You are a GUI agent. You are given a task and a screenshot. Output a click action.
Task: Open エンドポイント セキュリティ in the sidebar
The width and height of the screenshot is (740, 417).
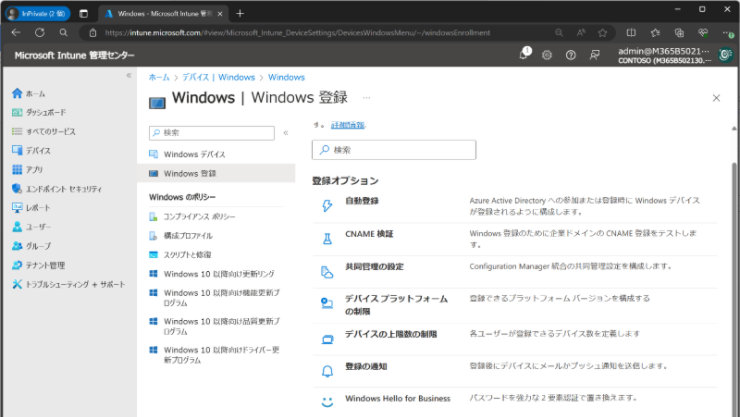click(57, 189)
